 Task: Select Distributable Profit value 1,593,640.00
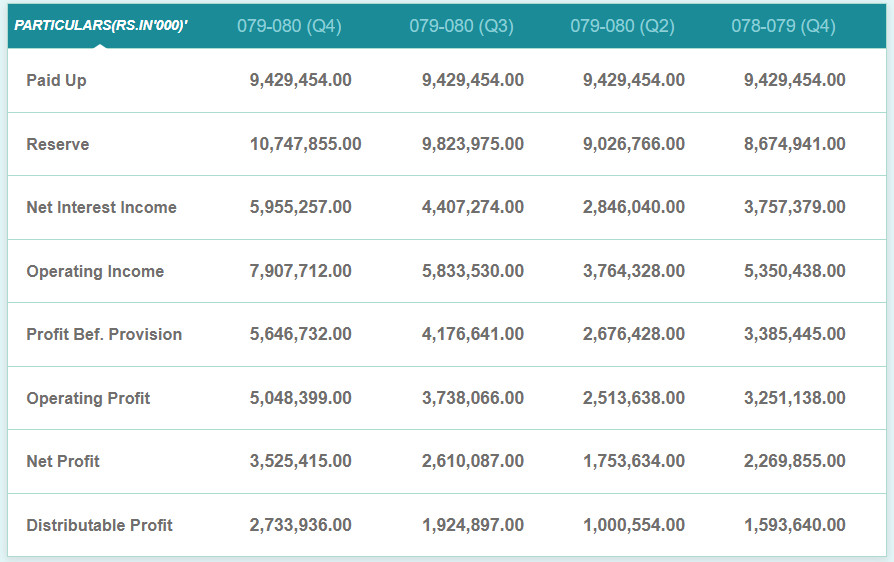click(x=794, y=525)
